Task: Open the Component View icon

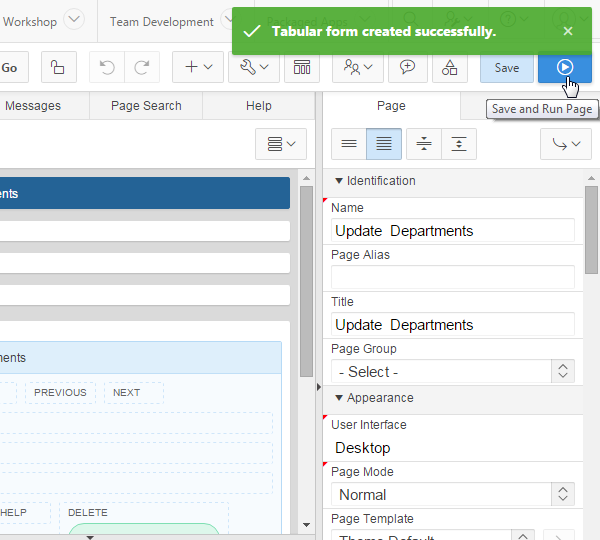Action: 302,67
